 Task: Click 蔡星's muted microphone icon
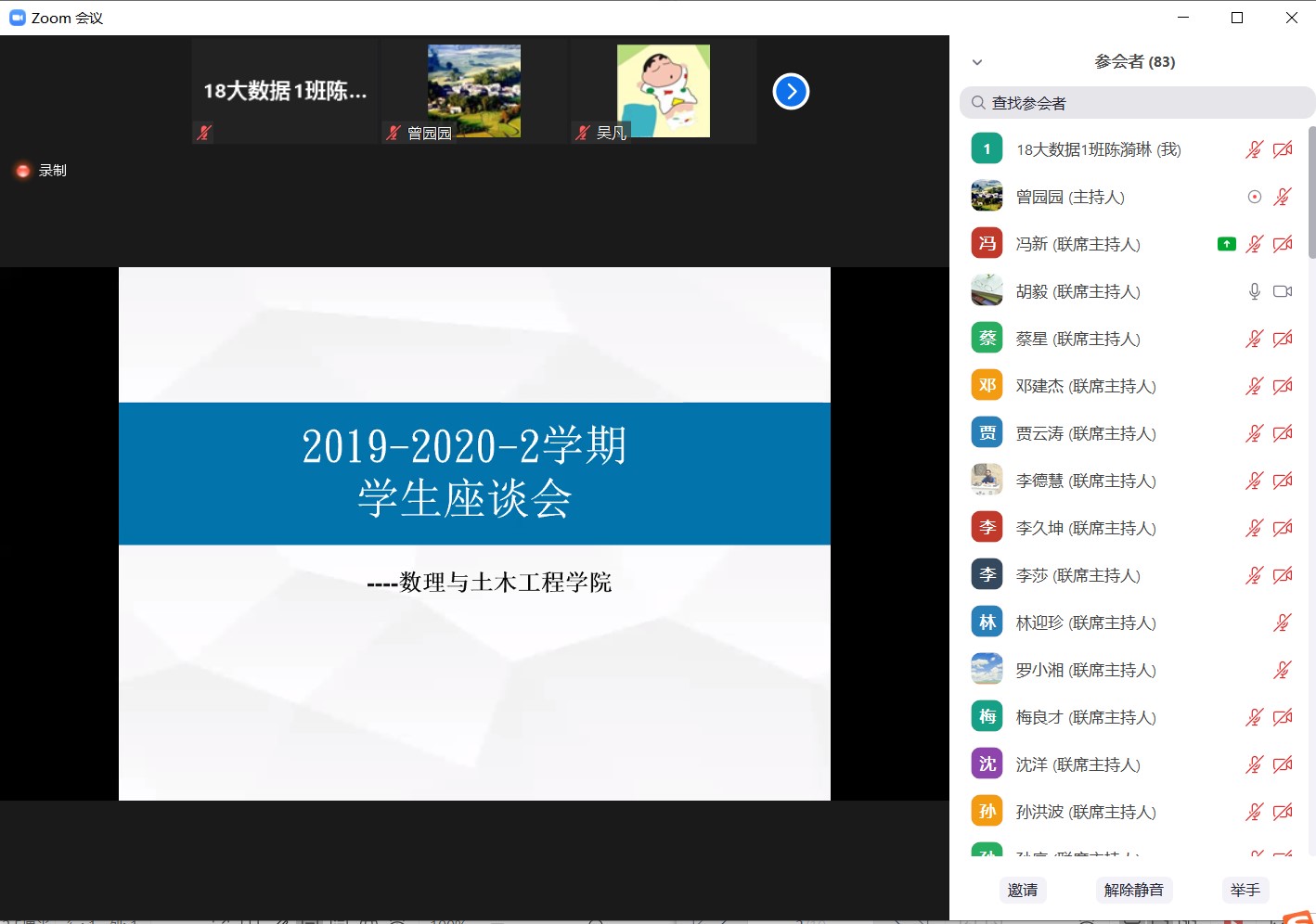click(1254, 339)
